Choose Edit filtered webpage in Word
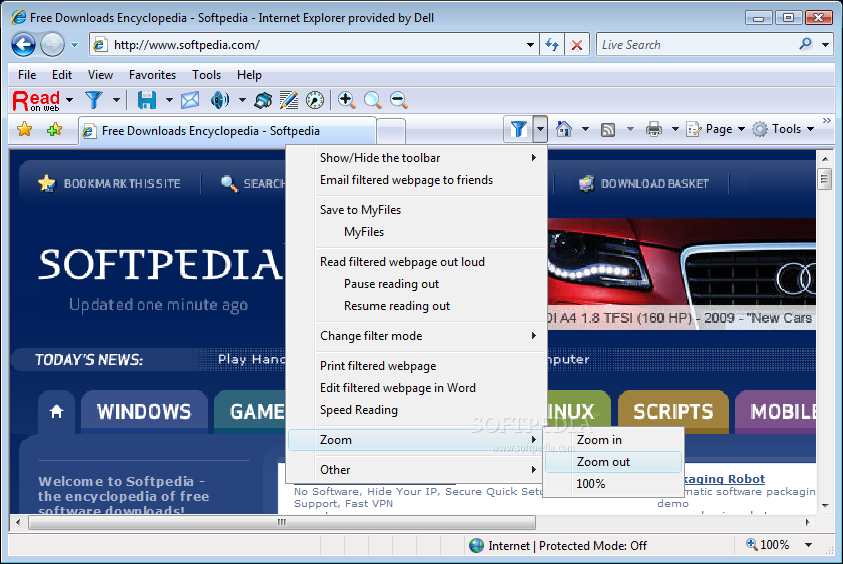Image resolution: width=843 pixels, height=564 pixels. pyautogui.click(x=417, y=388)
